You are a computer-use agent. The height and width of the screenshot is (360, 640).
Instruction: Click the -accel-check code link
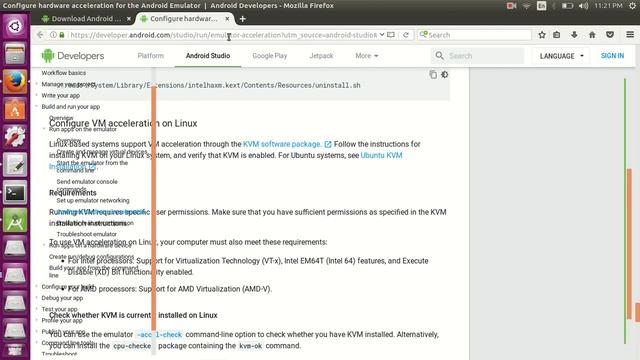point(159,335)
